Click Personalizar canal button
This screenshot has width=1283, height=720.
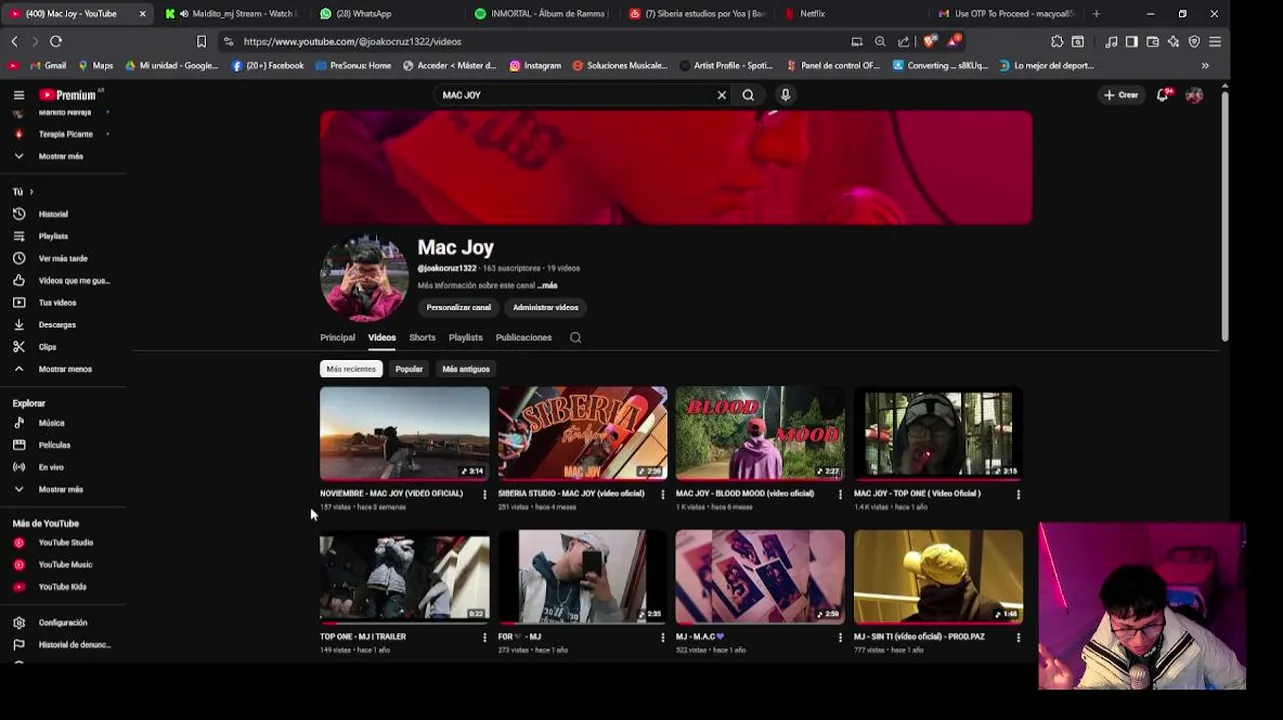click(x=458, y=307)
